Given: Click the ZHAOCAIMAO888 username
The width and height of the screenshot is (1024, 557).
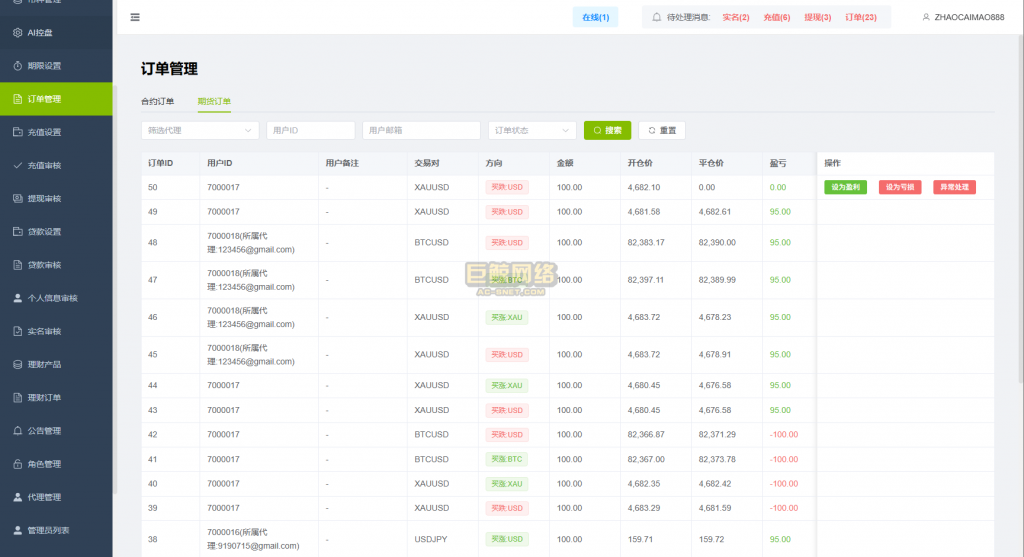Looking at the screenshot, I should pos(969,18).
